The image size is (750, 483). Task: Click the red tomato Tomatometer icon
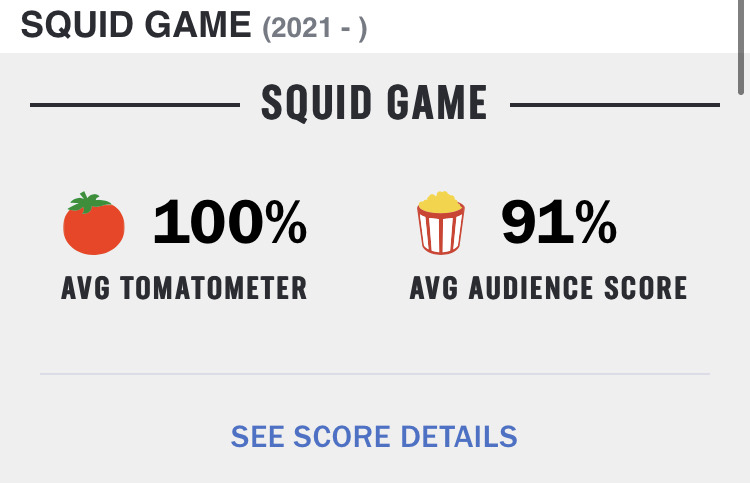coord(94,224)
